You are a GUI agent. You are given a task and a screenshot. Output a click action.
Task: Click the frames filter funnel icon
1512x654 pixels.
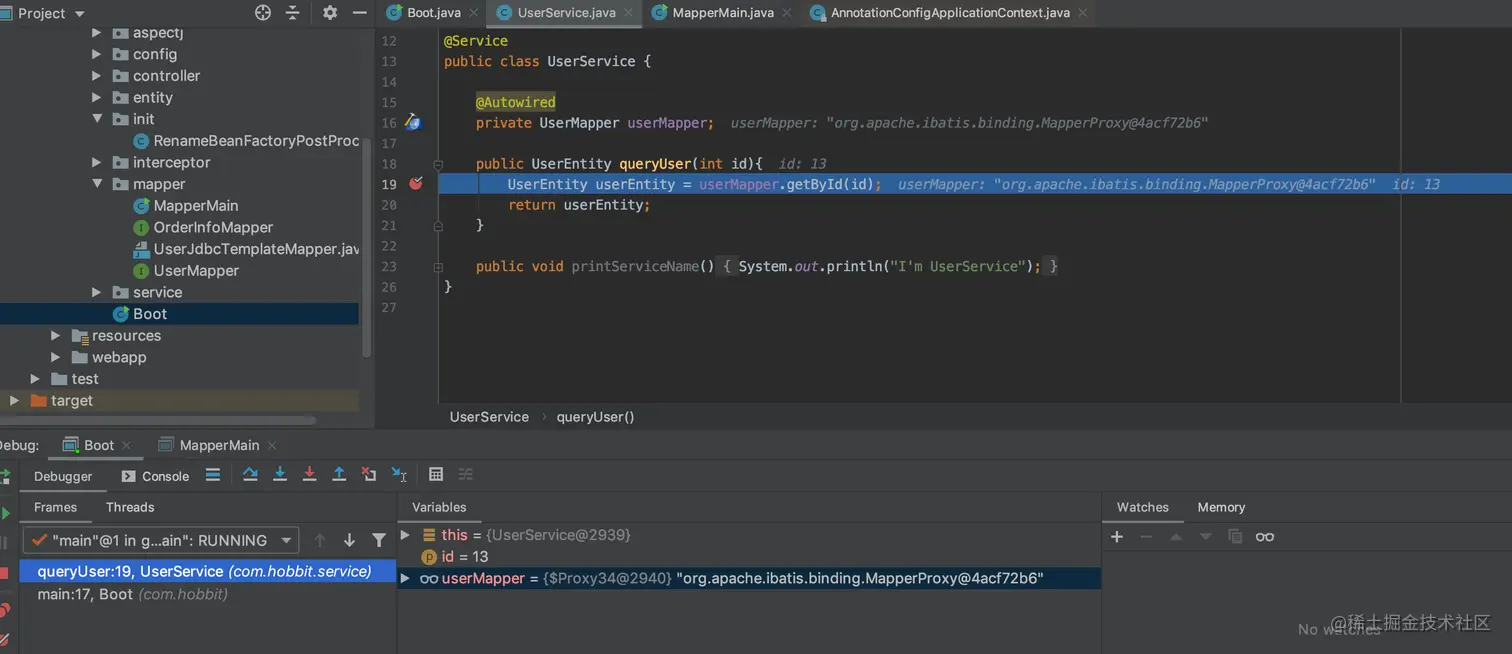click(379, 540)
